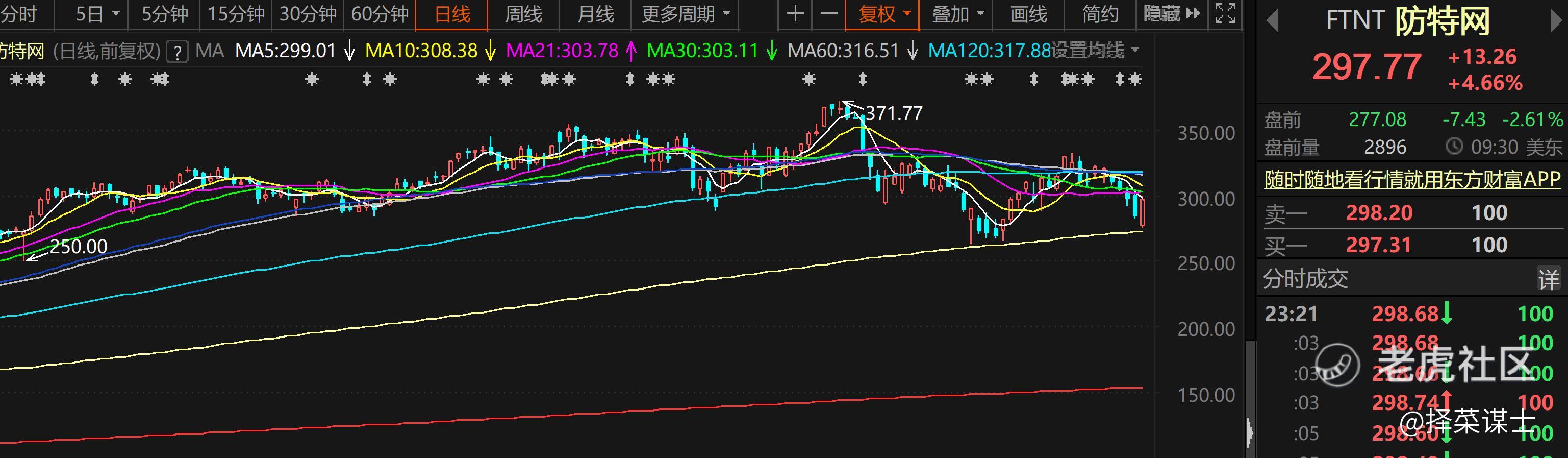Viewport: 1568px width, 458px height.
Task: Click the 卖一 ask price 298.20
Action: (1379, 213)
